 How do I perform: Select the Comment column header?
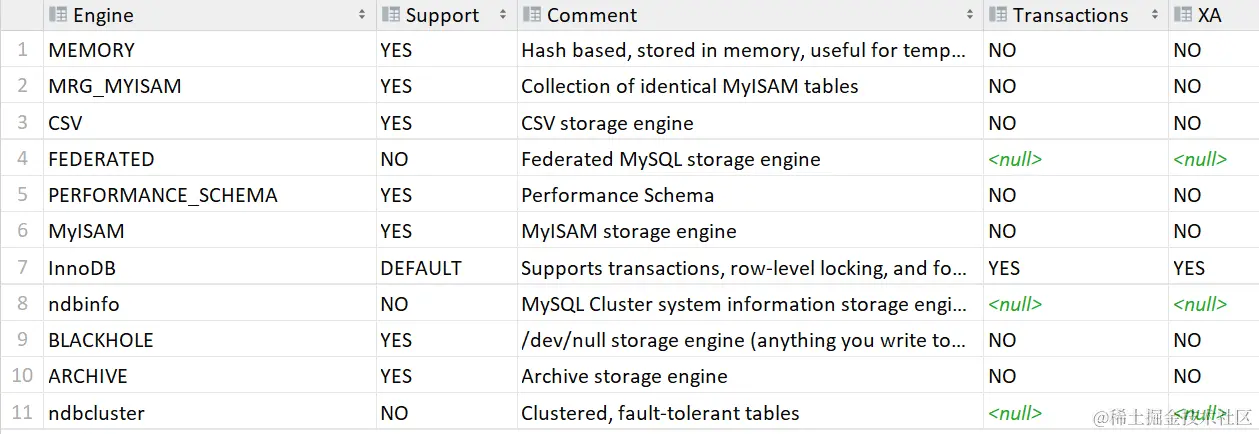(750, 15)
